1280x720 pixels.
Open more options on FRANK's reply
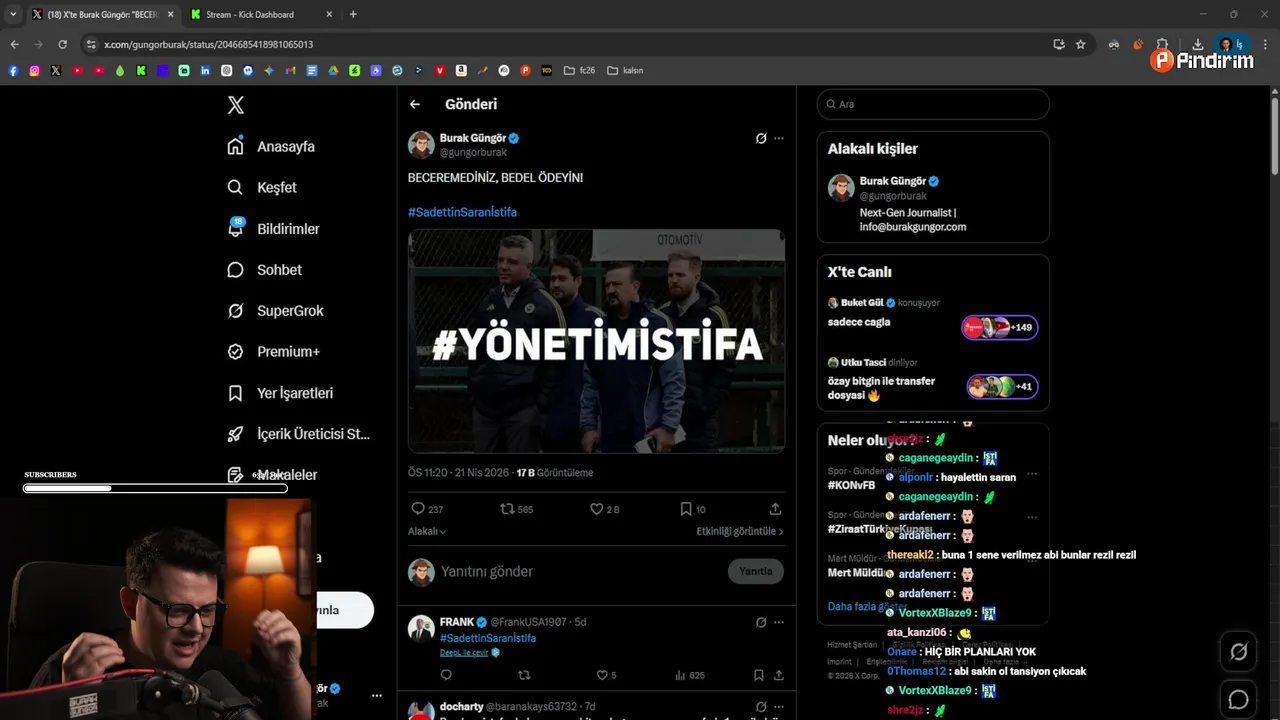click(x=779, y=622)
